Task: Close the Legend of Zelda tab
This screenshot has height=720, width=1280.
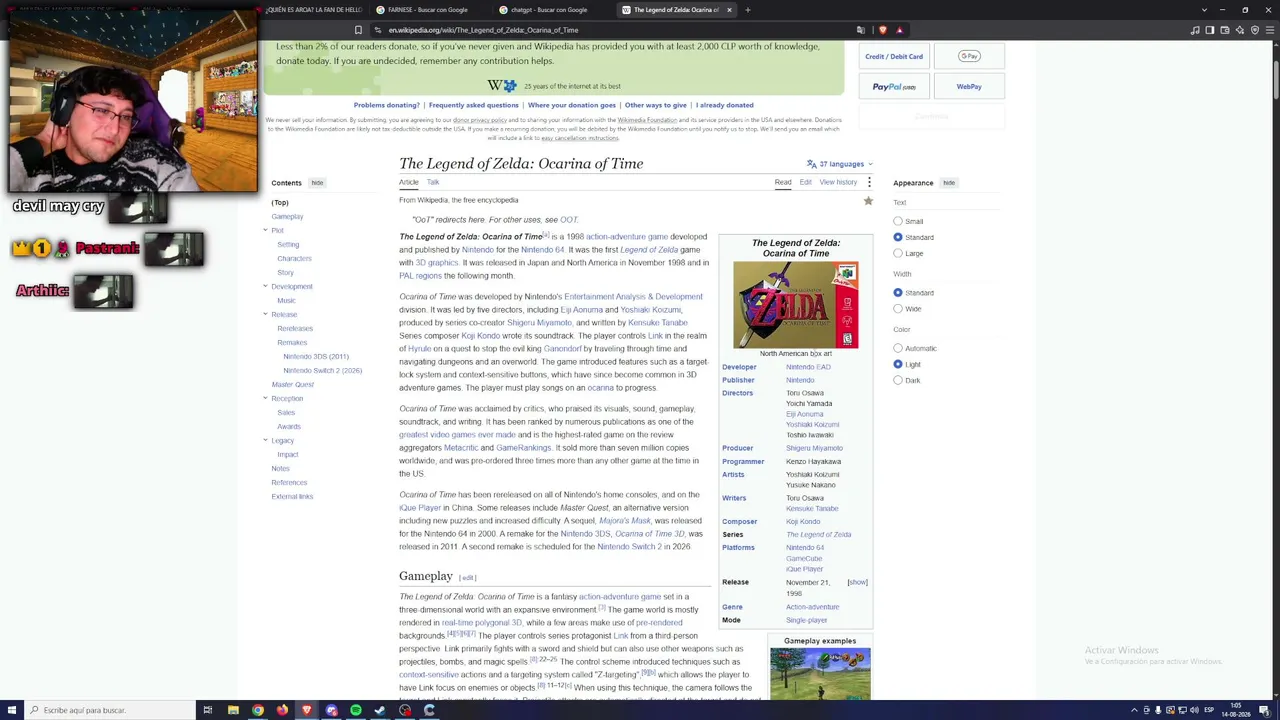Action: point(729,10)
